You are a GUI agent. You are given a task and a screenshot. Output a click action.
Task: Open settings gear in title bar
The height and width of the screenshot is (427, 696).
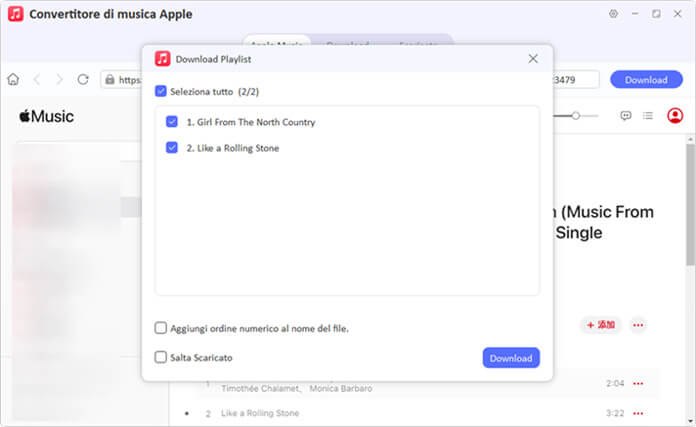(613, 14)
